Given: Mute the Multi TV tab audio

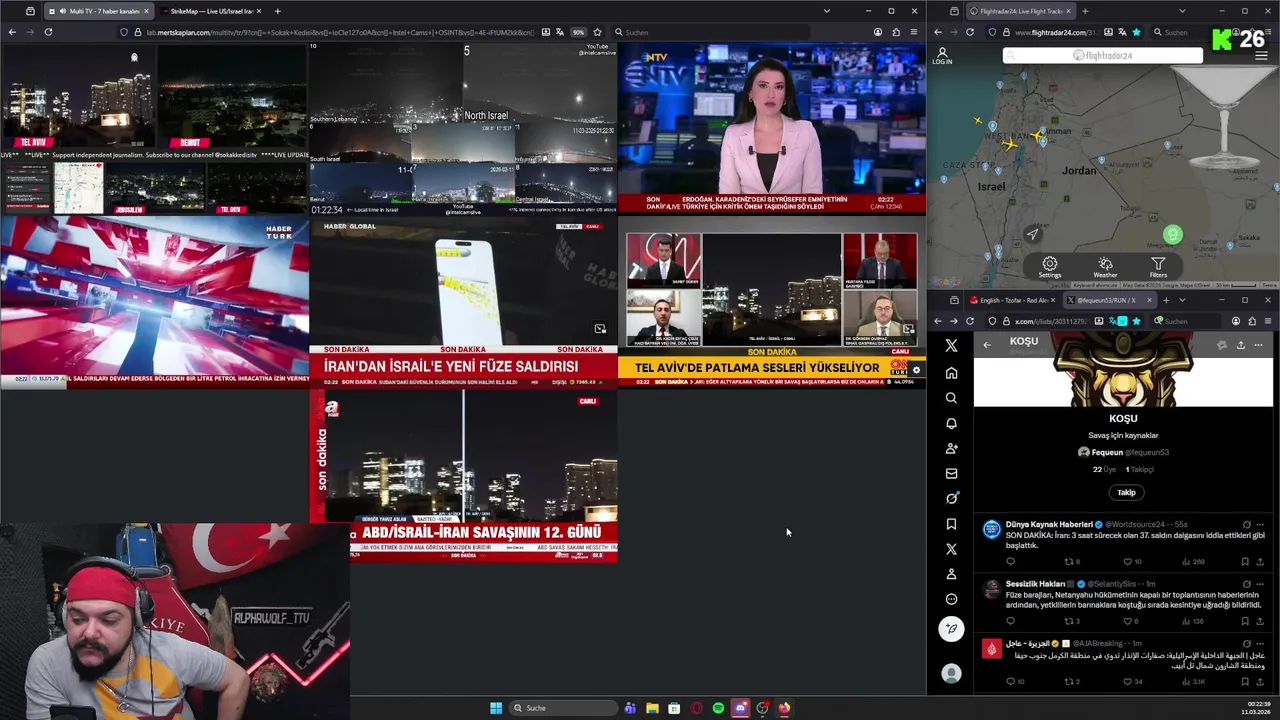Looking at the screenshot, I should coord(64,11).
